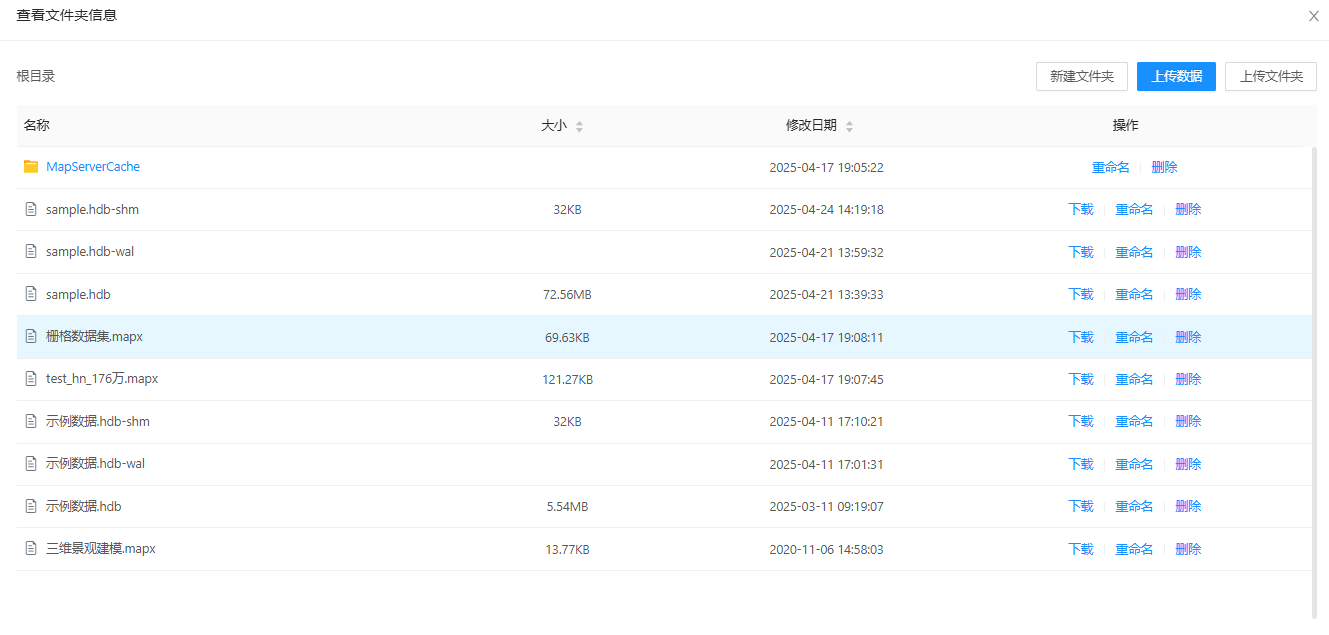Open the MapServerCache folder

point(93,167)
